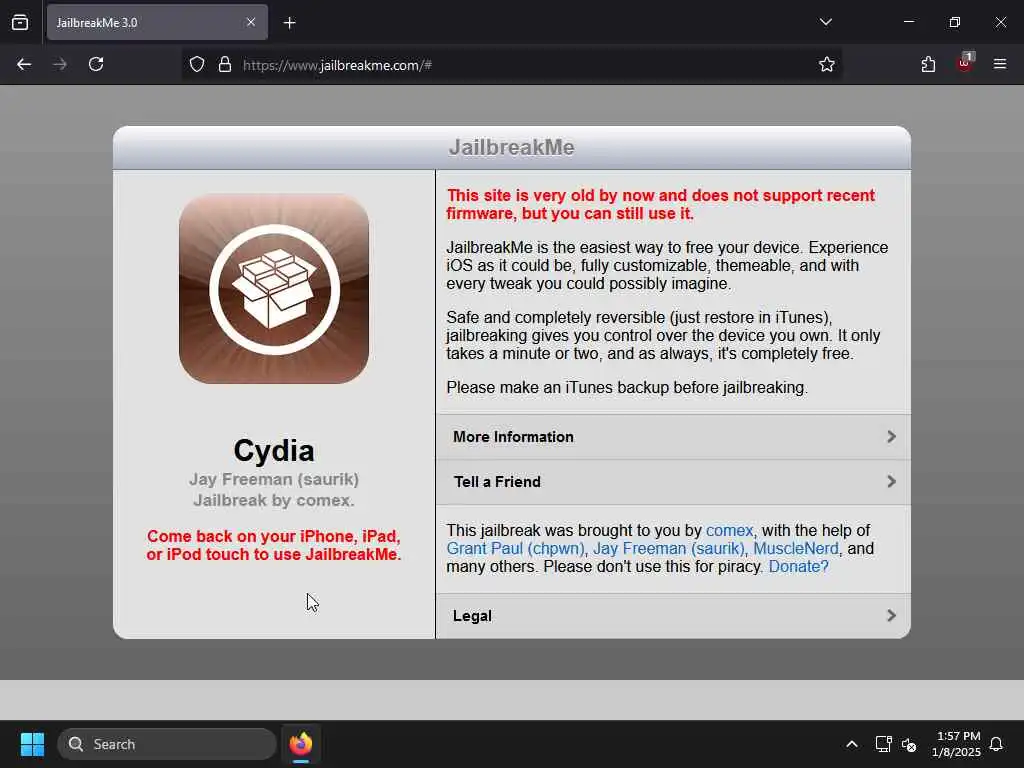Open the Legal row
Image resolution: width=1024 pixels, height=768 pixels.
(x=673, y=616)
